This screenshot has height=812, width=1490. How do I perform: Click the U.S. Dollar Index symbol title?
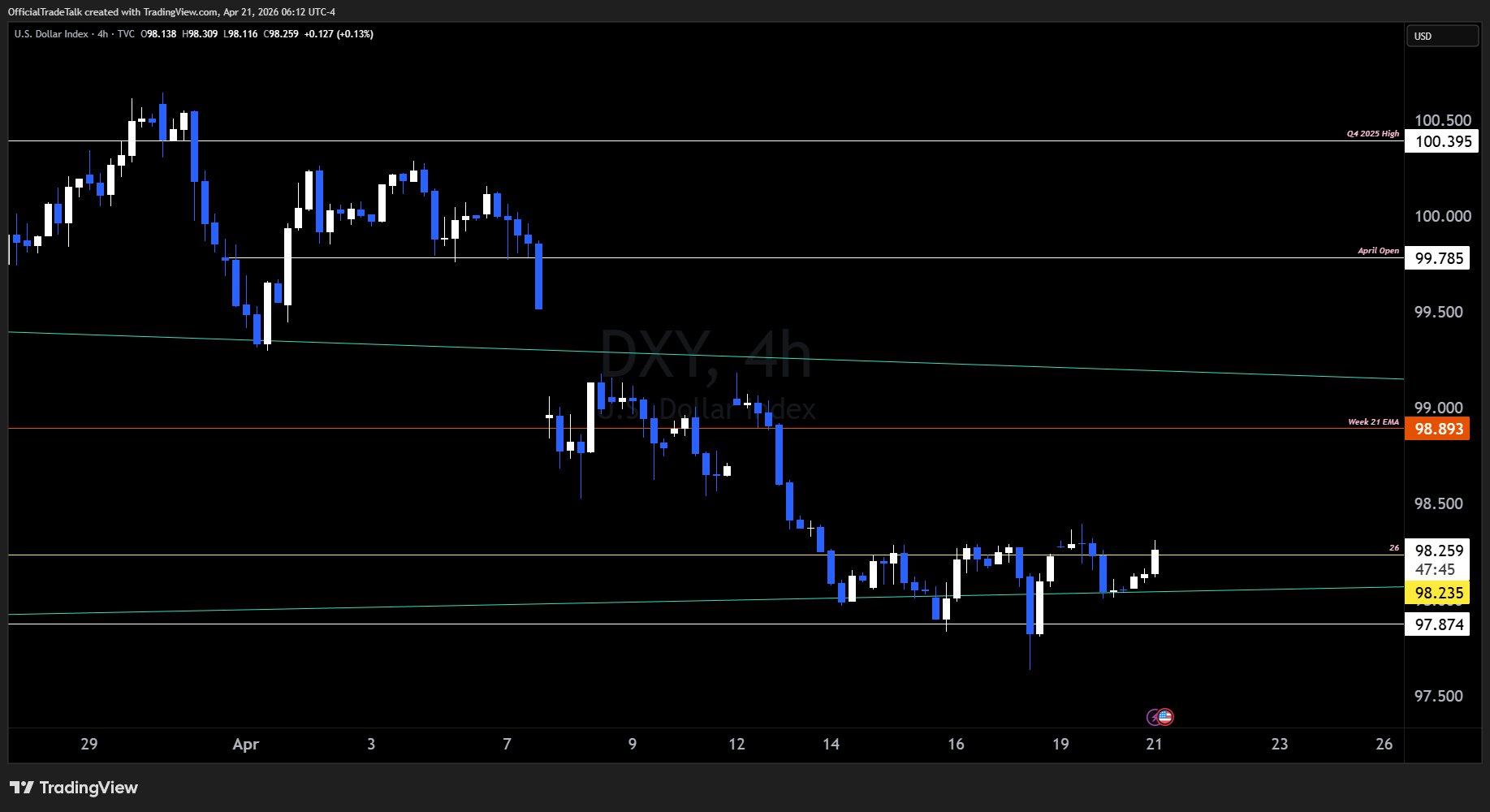[x=51, y=34]
